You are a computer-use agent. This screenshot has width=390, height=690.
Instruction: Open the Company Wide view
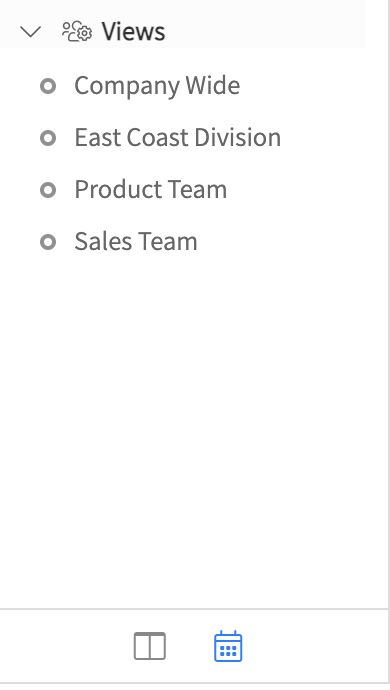(157, 85)
